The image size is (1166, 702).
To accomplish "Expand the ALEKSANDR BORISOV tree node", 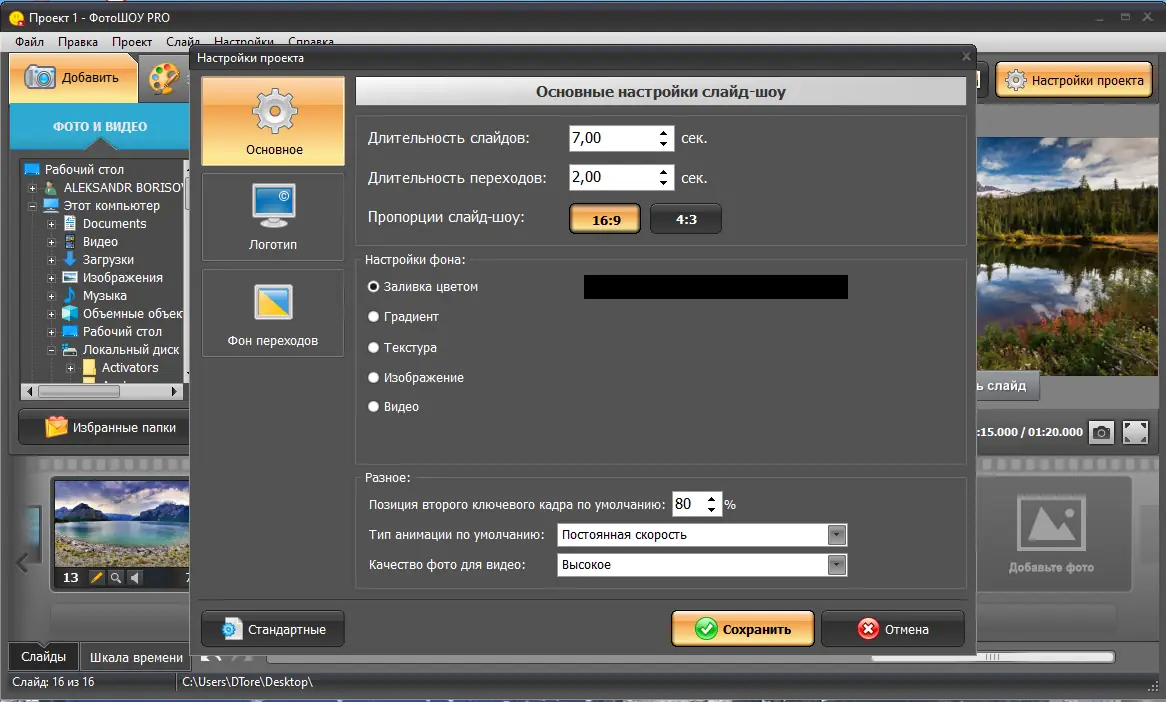I will [x=33, y=188].
